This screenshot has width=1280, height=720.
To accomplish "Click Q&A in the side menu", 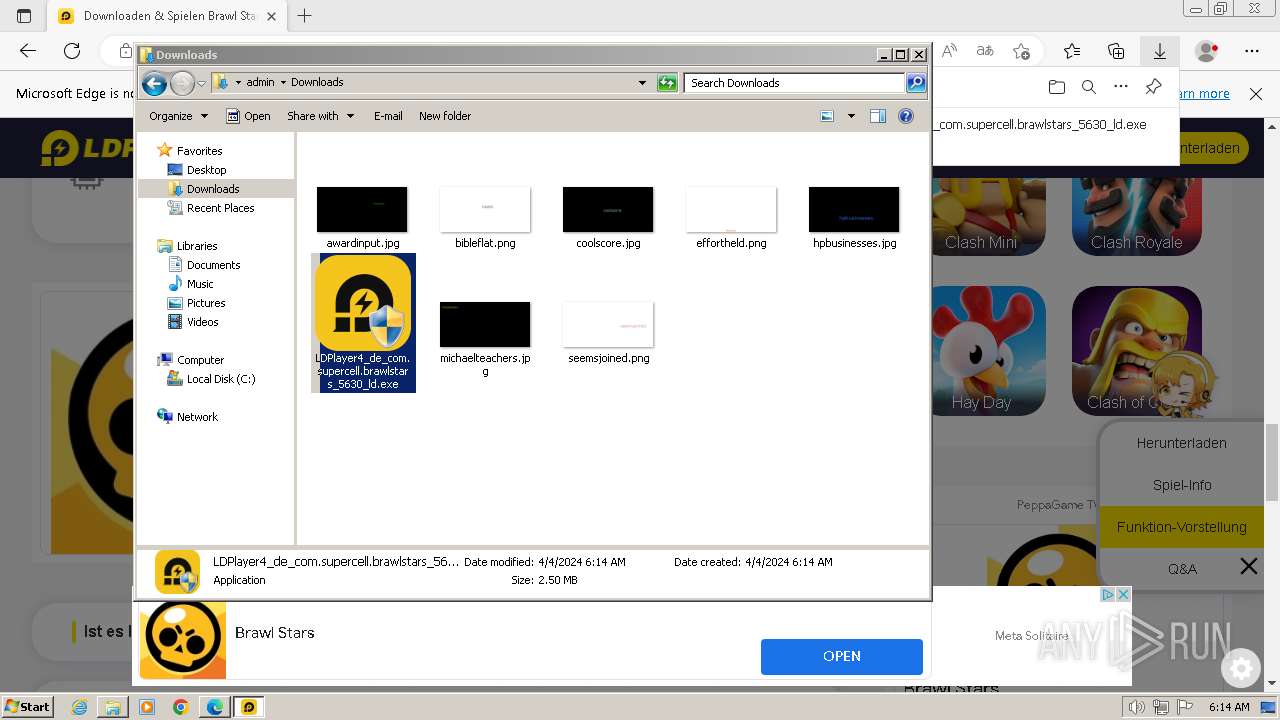I will pos(1181,569).
